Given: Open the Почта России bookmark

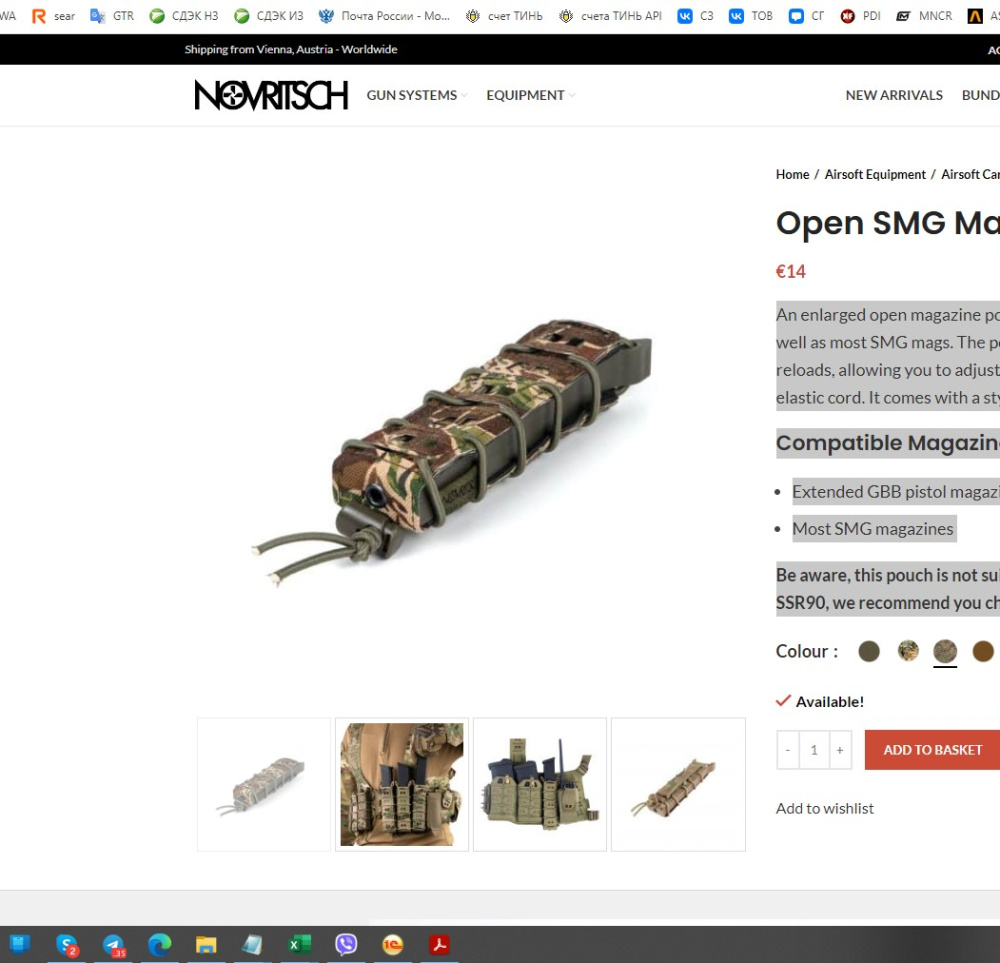Looking at the screenshot, I should click(x=385, y=16).
